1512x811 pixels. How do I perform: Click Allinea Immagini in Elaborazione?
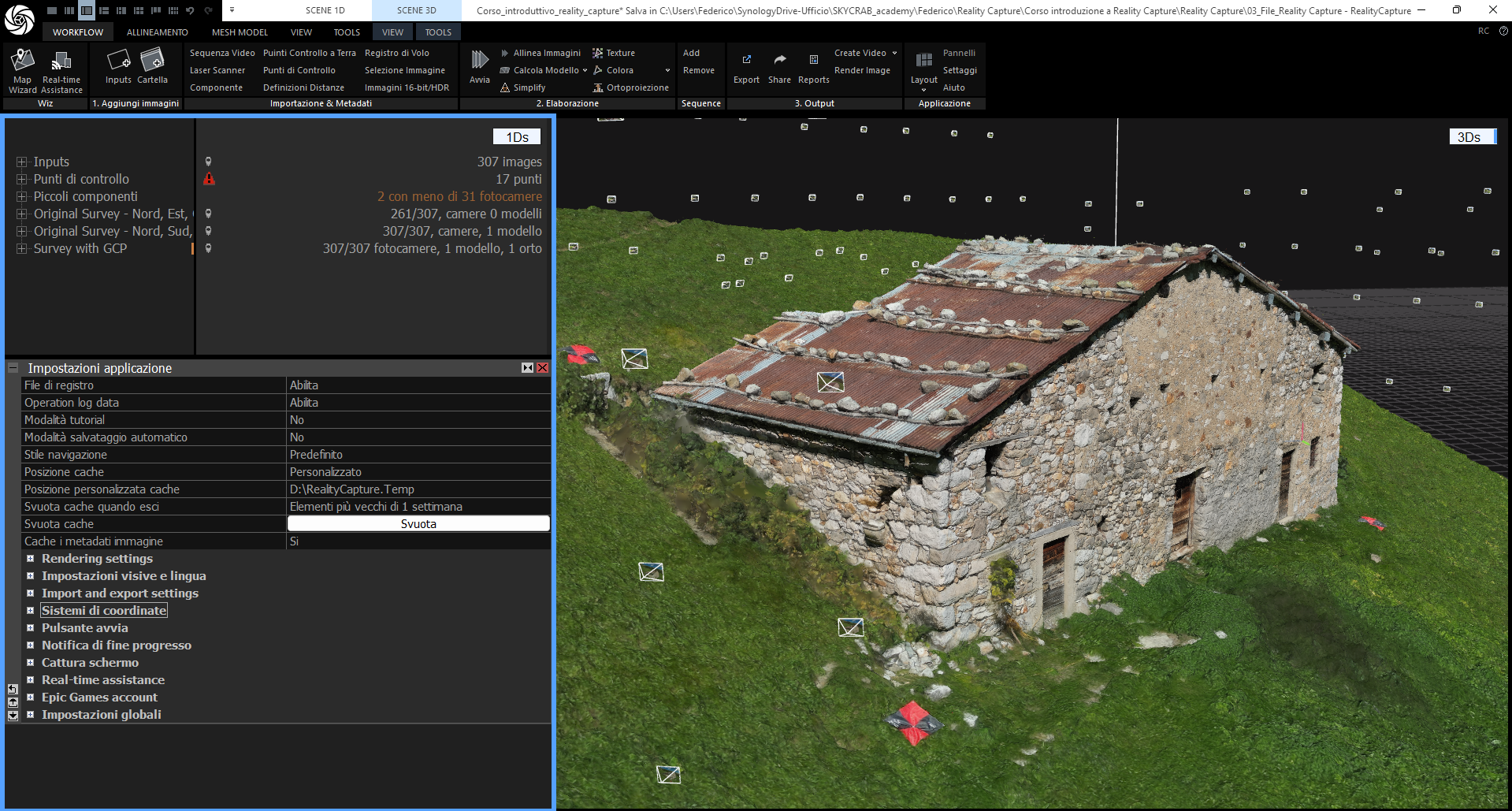point(546,53)
